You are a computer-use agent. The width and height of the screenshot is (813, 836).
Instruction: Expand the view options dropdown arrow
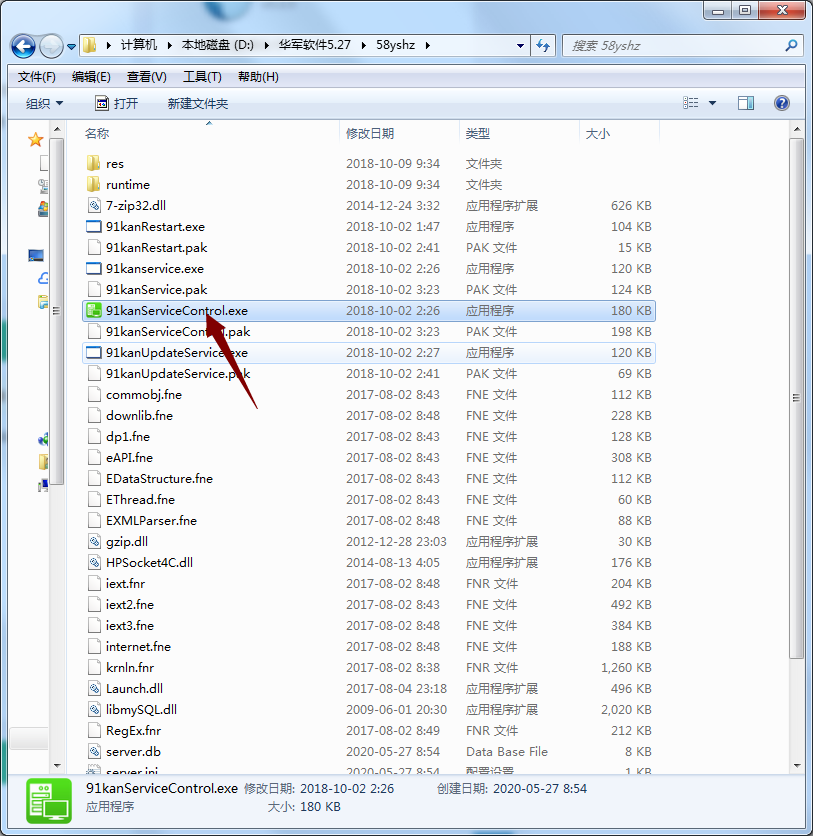(713, 103)
